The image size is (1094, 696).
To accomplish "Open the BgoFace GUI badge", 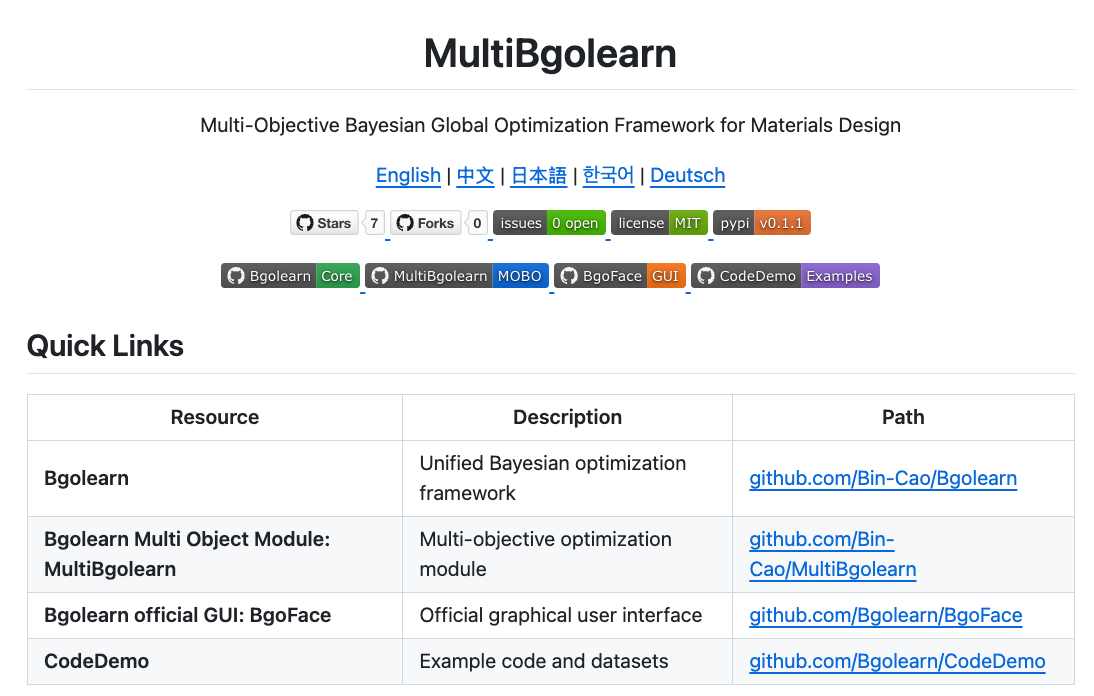I will point(620,275).
